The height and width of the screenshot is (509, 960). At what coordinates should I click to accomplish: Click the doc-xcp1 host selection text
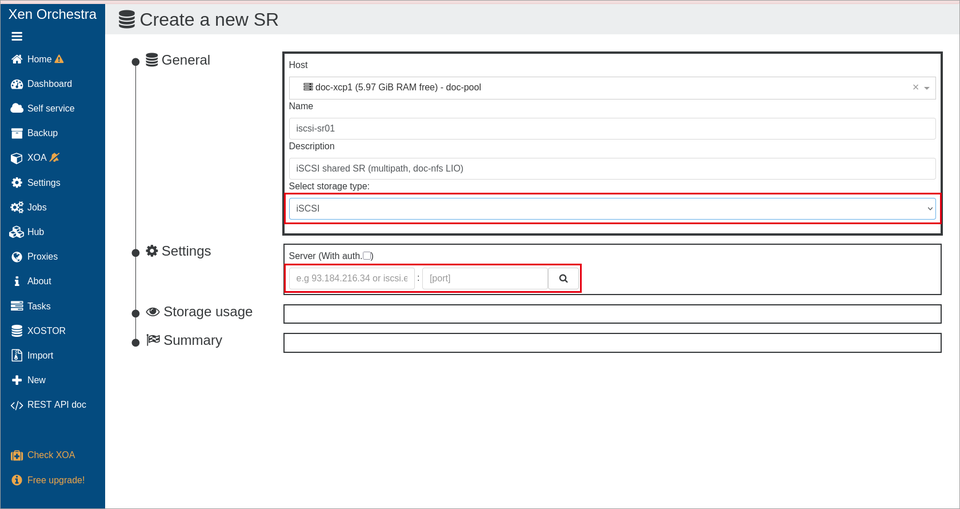tap(398, 88)
